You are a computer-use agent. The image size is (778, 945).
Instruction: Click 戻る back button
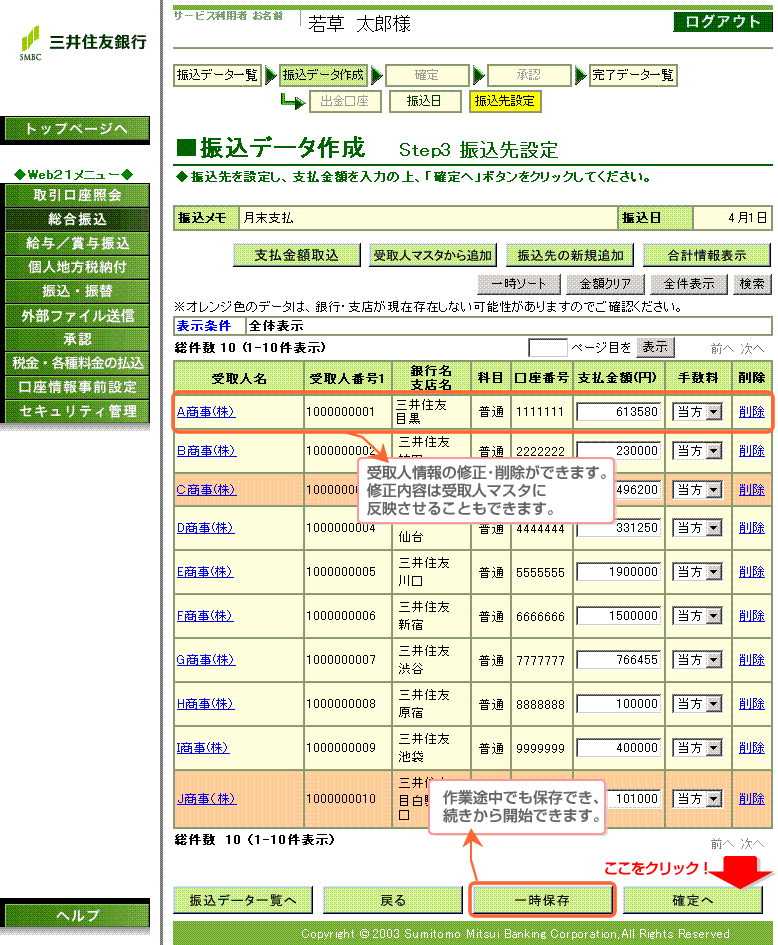click(x=393, y=900)
